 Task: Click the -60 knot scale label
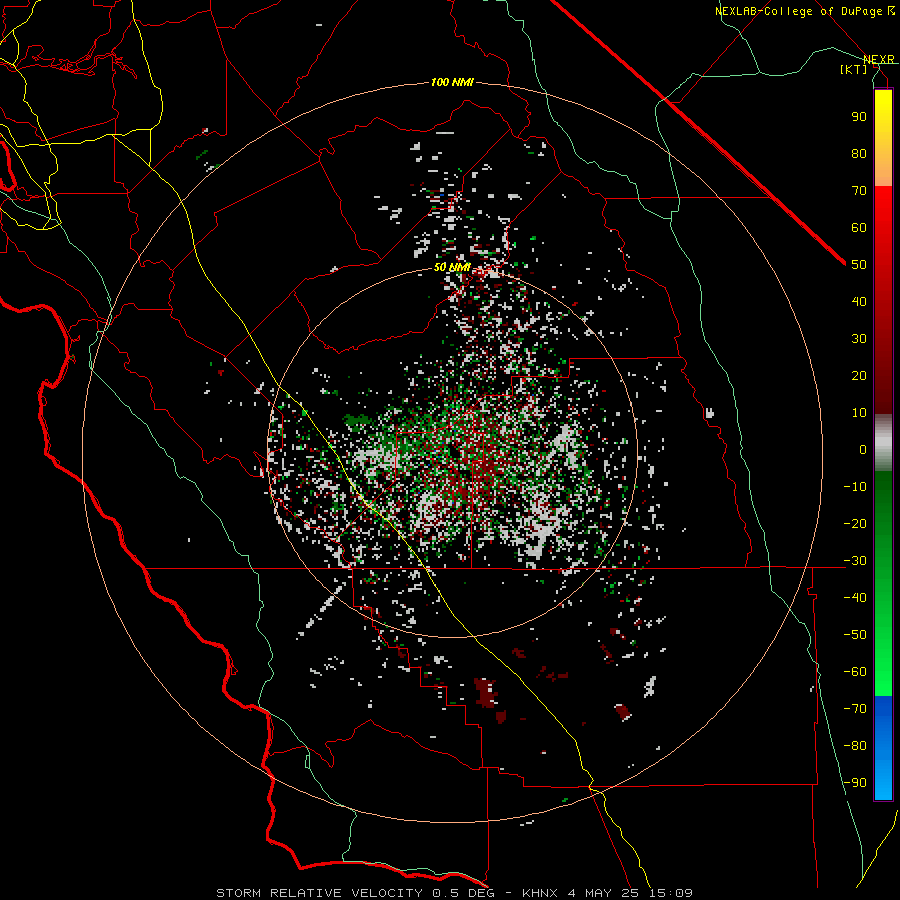click(x=855, y=672)
